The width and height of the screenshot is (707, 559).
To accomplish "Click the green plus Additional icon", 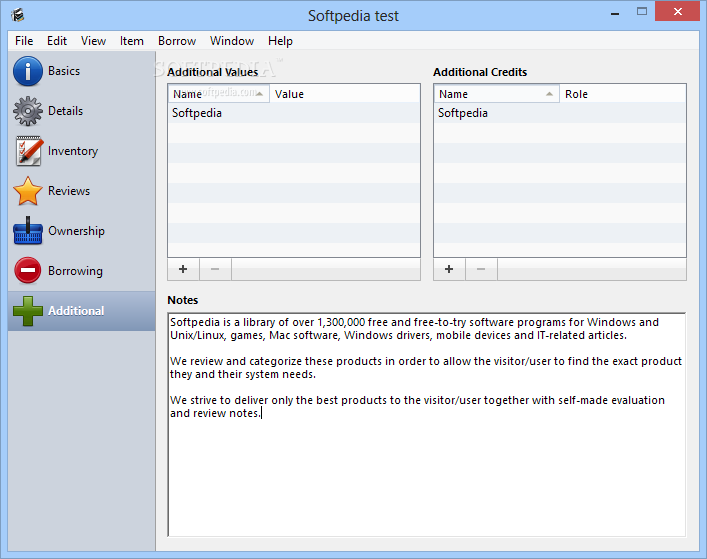I will (28, 311).
